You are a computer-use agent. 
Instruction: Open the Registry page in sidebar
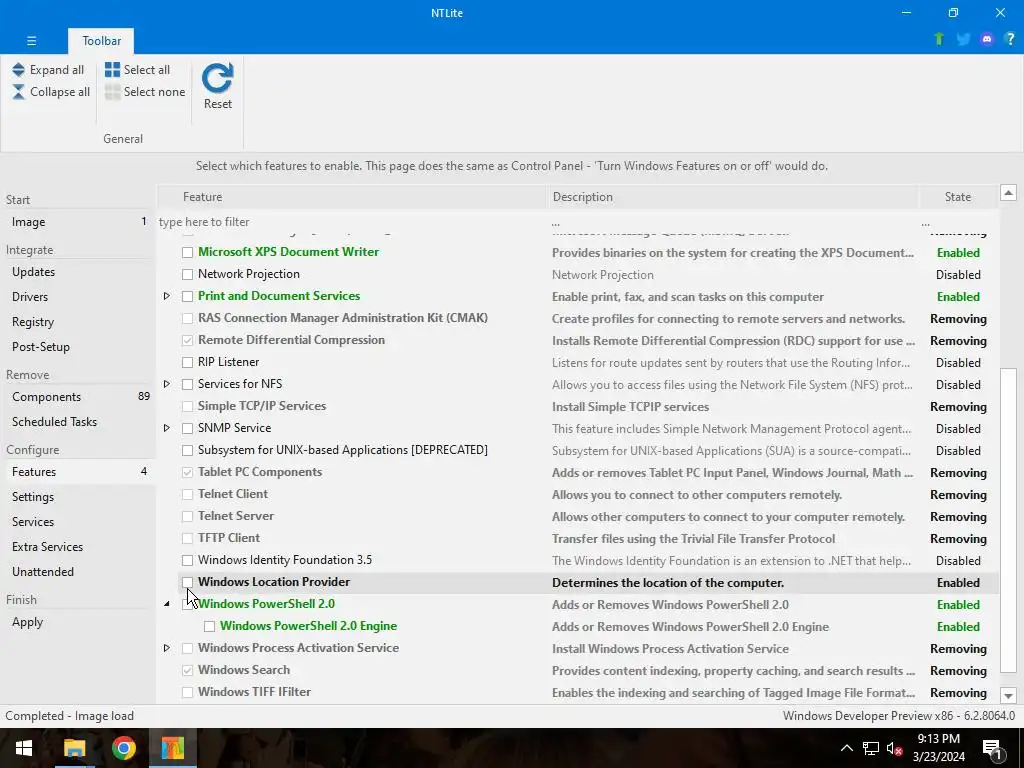[78, 322]
